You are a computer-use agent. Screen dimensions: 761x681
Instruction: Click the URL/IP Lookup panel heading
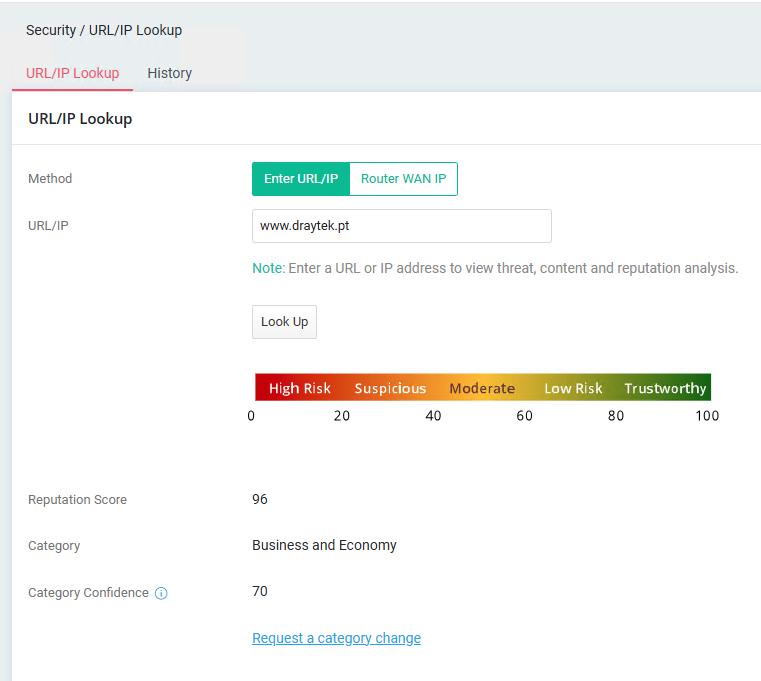click(80, 119)
